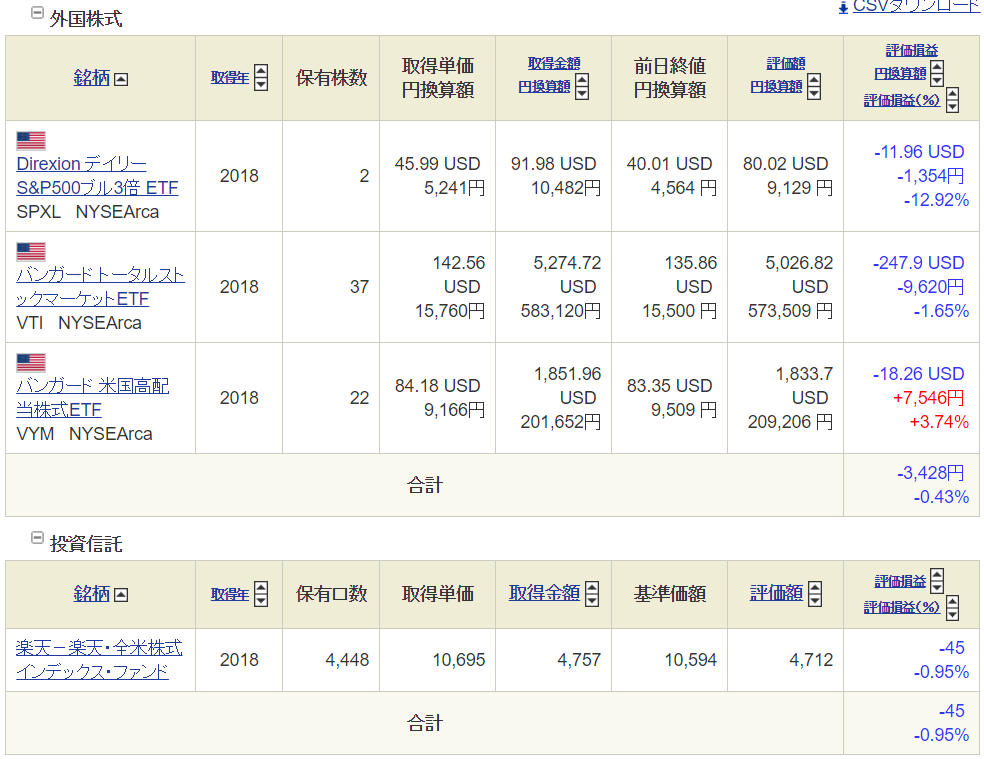Image resolution: width=984 pixels, height=759 pixels.
Task: Click sort arrows beside investment trusts 評価損益(%)
Action: [952, 608]
